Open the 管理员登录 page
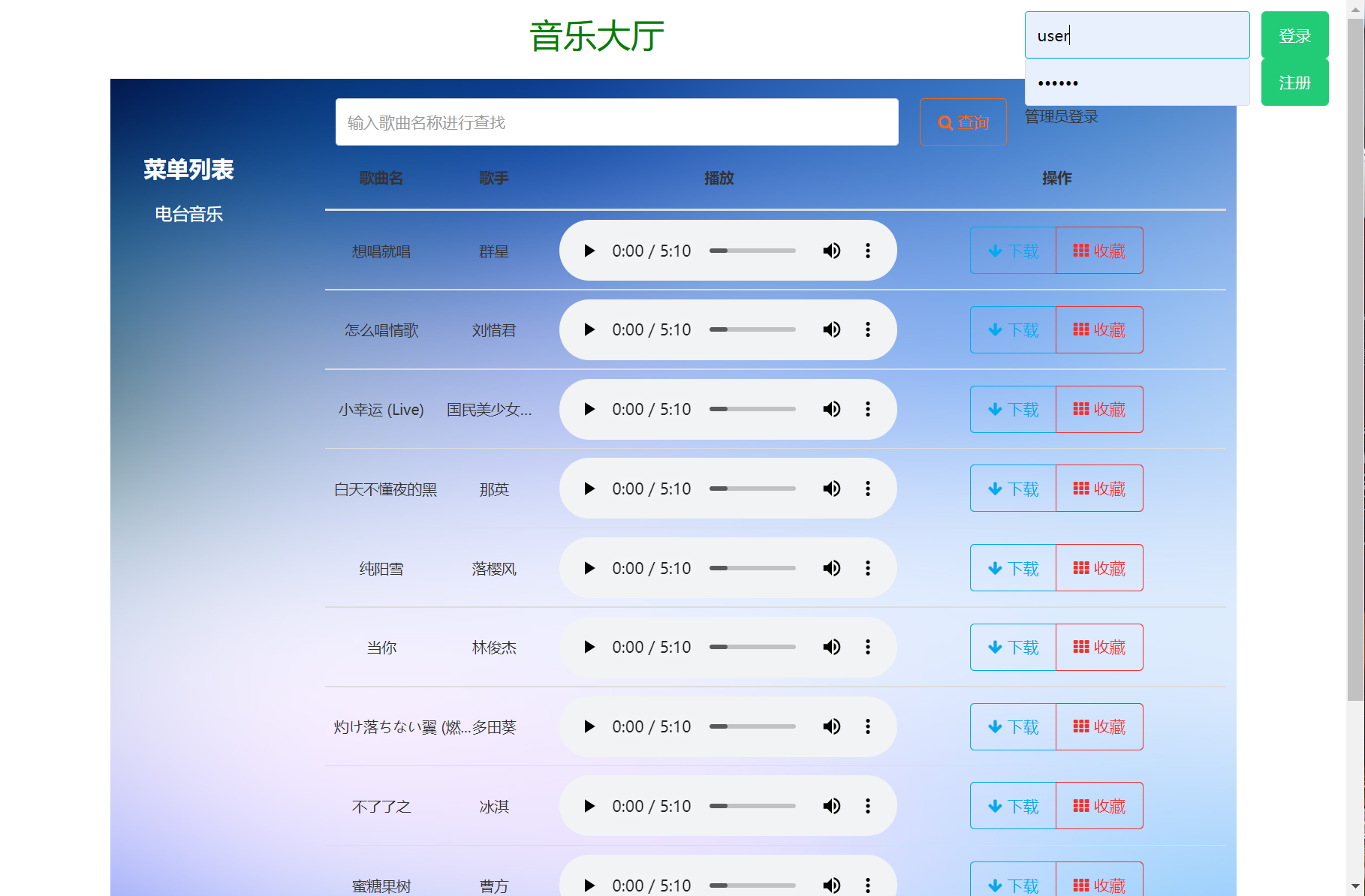1365x896 pixels. click(x=1060, y=116)
